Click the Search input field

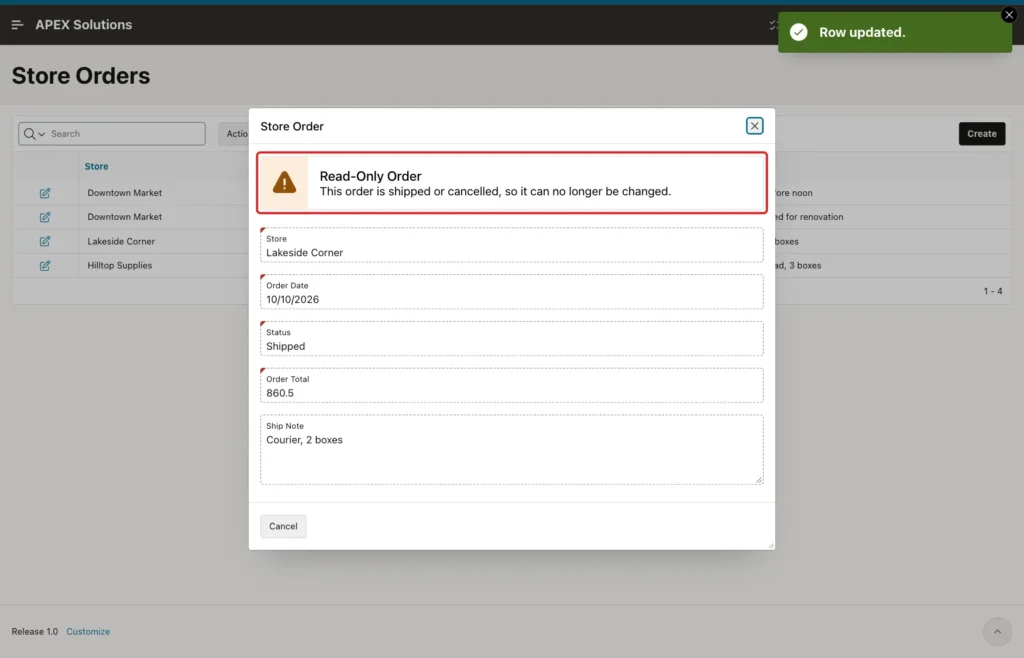(x=126, y=134)
